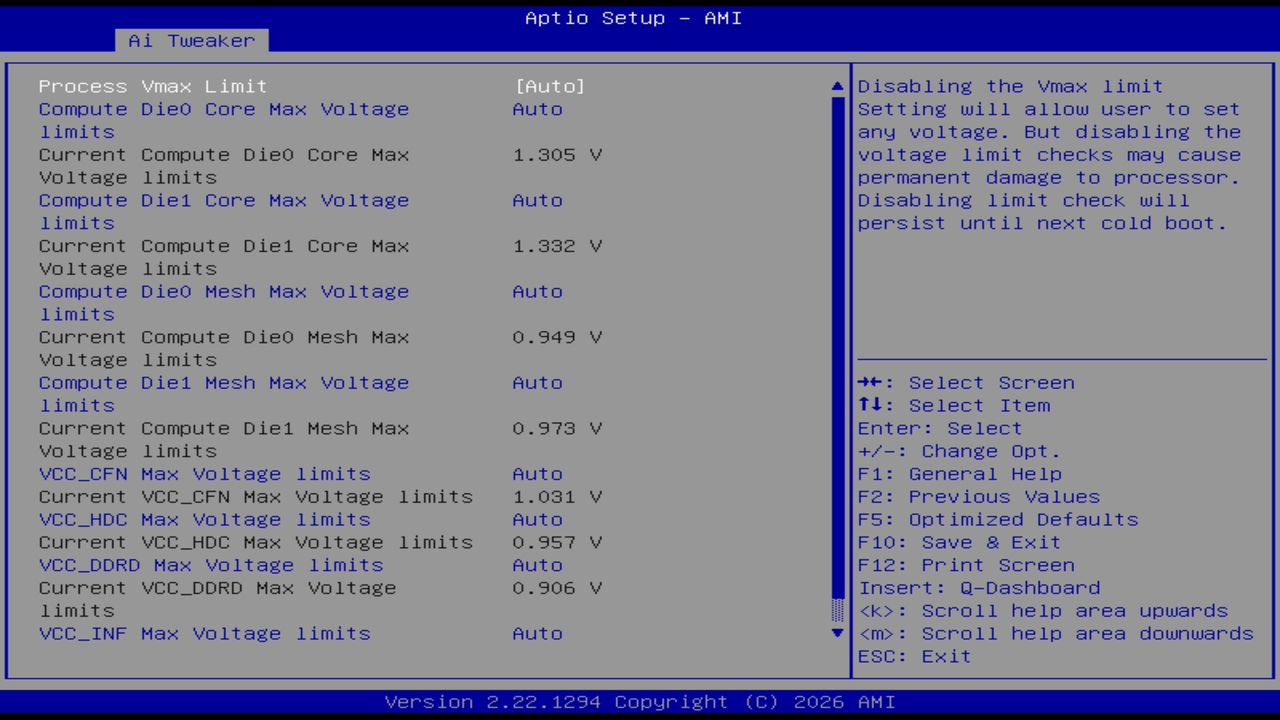Image resolution: width=1280 pixels, height=720 pixels.
Task: Click the Aptio Setup AMI title bar
Action: 633,18
